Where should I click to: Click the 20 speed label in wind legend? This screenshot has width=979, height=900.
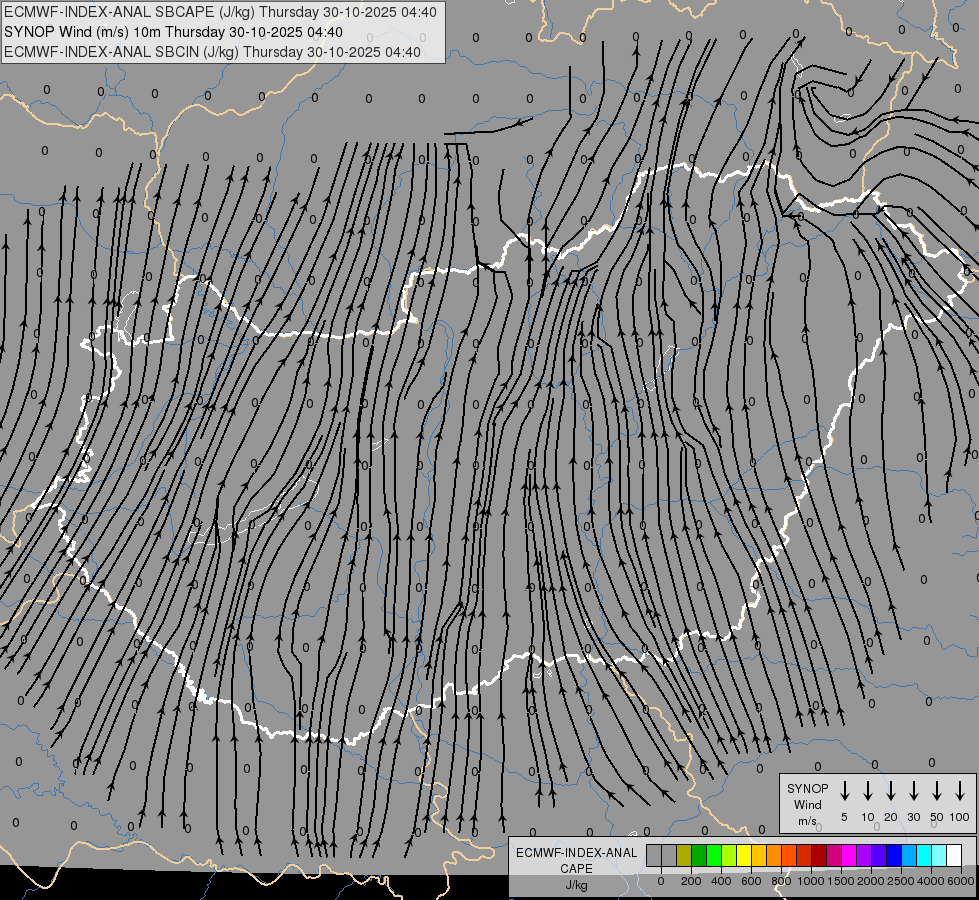[890, 817]
